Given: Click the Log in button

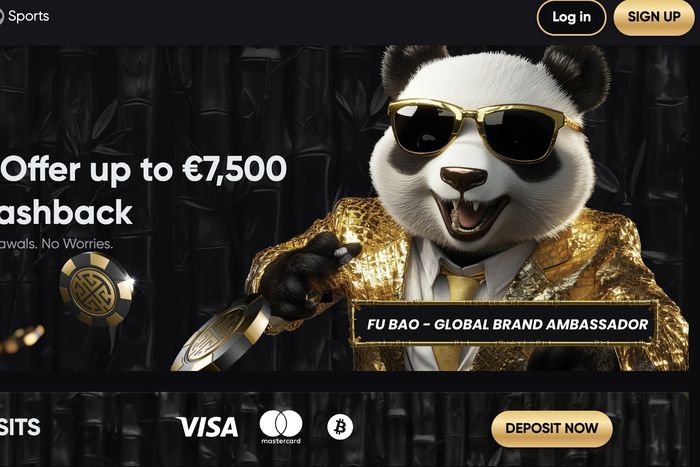Looking at the screenshot, I should click(x=571, y=17).
